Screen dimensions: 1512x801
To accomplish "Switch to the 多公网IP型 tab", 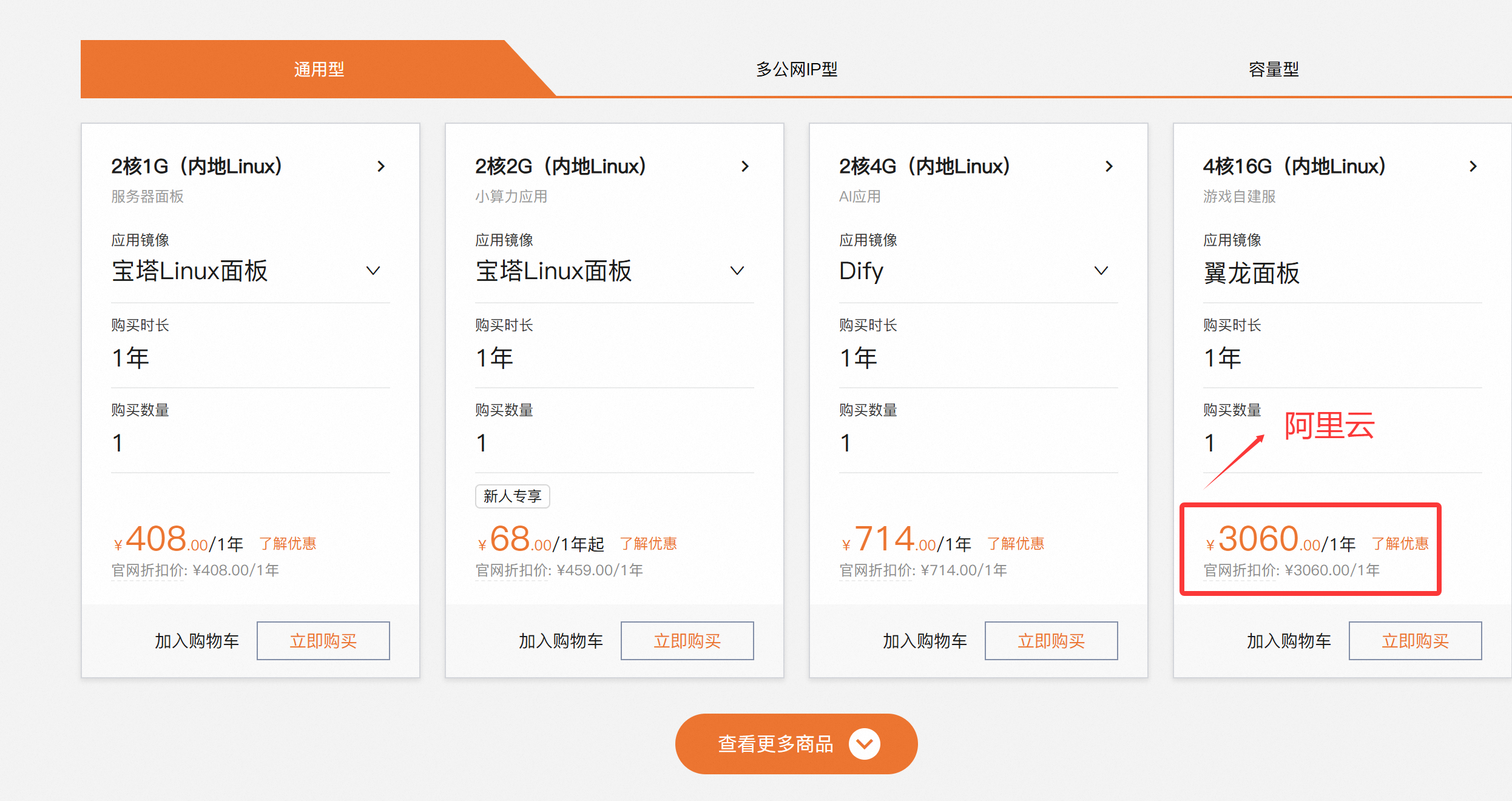I will click(797, 69).
